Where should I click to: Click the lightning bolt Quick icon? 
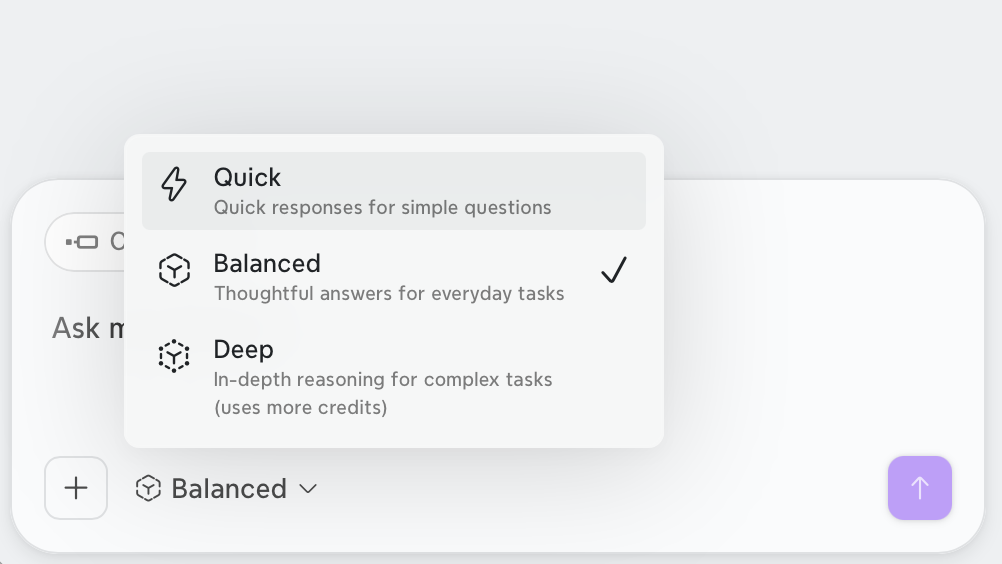(x=174, y=184)
